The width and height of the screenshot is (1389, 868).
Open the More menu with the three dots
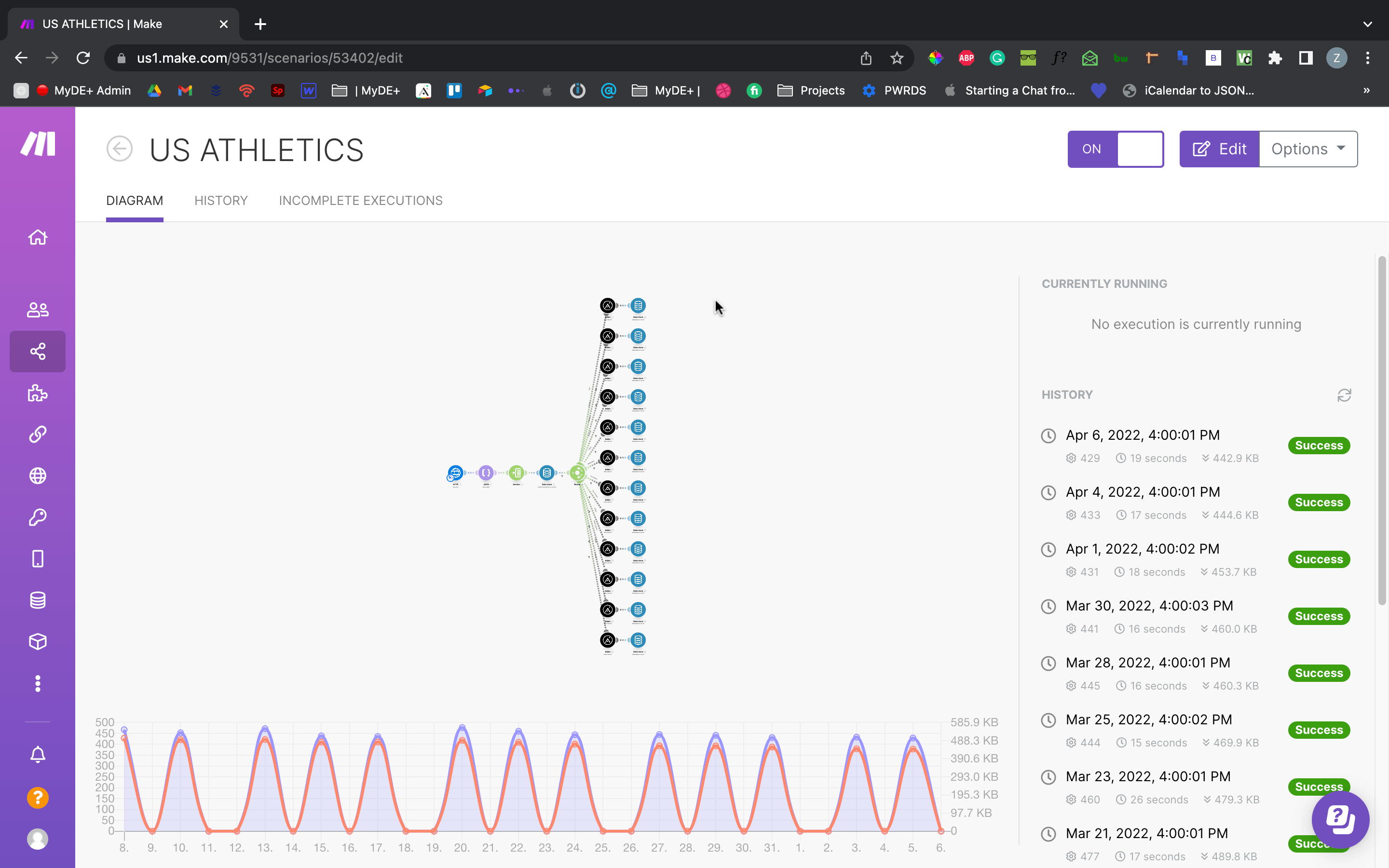coord(37,683)
